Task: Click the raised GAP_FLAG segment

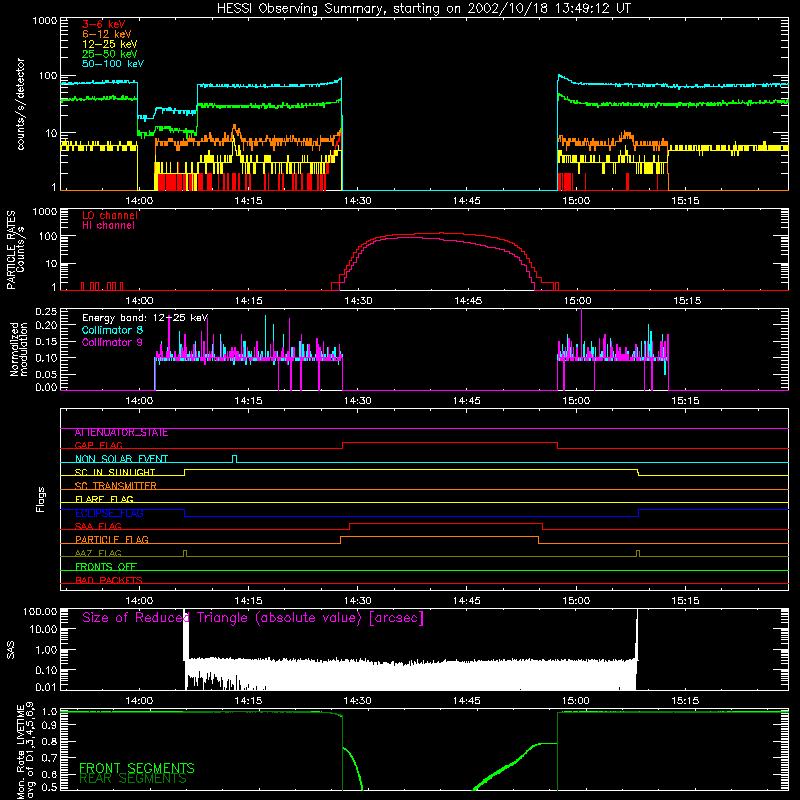Action: [x=450, y=443]
